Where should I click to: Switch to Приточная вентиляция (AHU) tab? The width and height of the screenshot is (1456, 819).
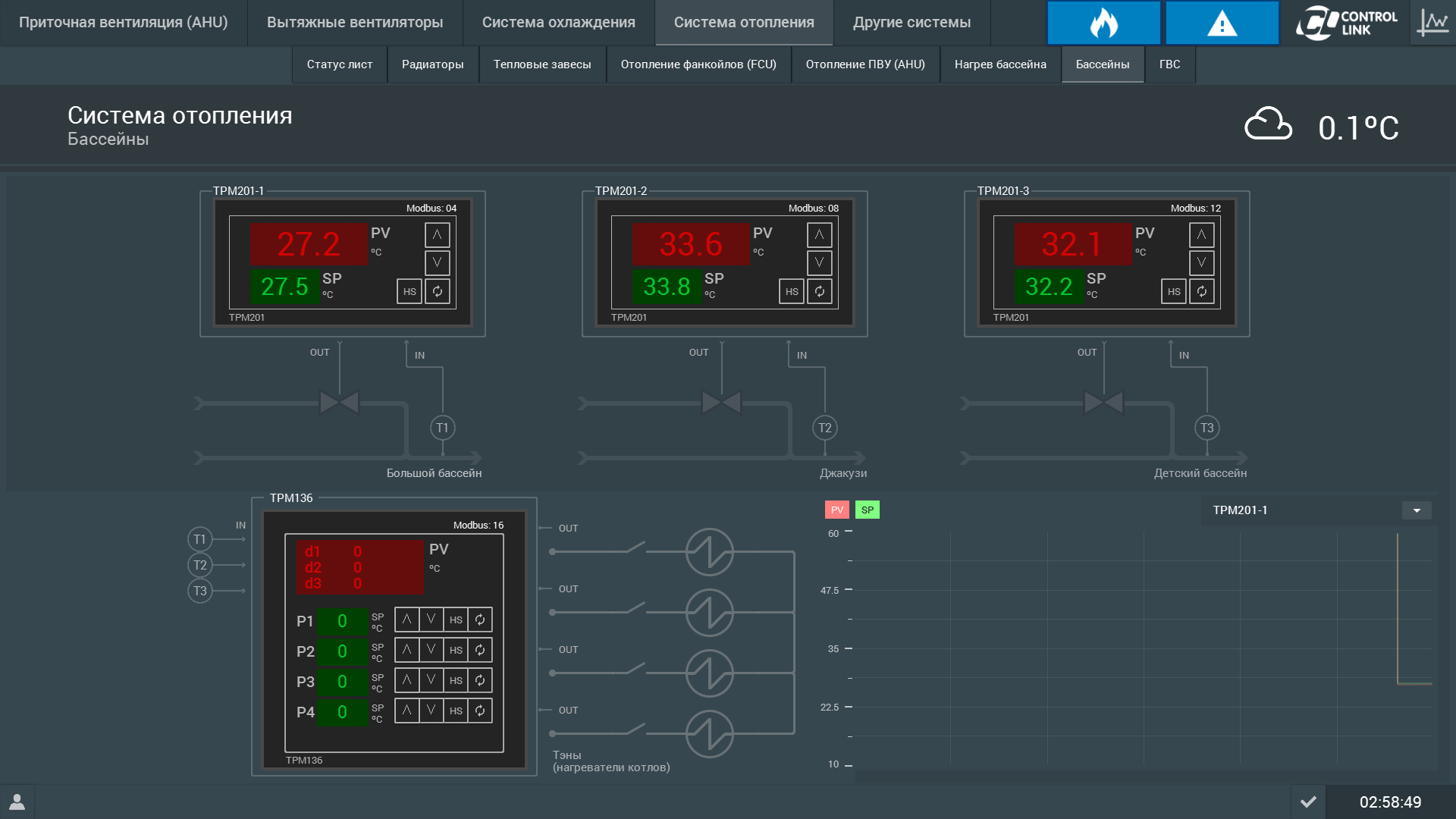(124, 23)
